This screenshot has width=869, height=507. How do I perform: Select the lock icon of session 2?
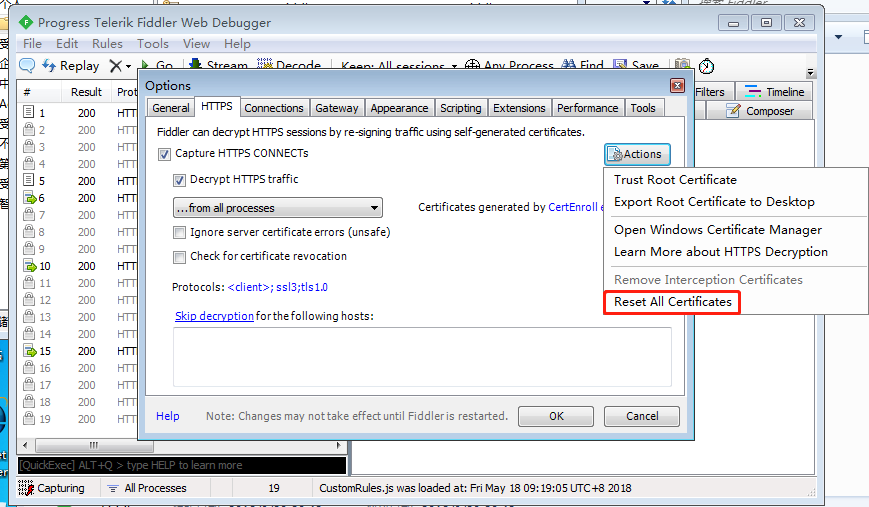29,129
